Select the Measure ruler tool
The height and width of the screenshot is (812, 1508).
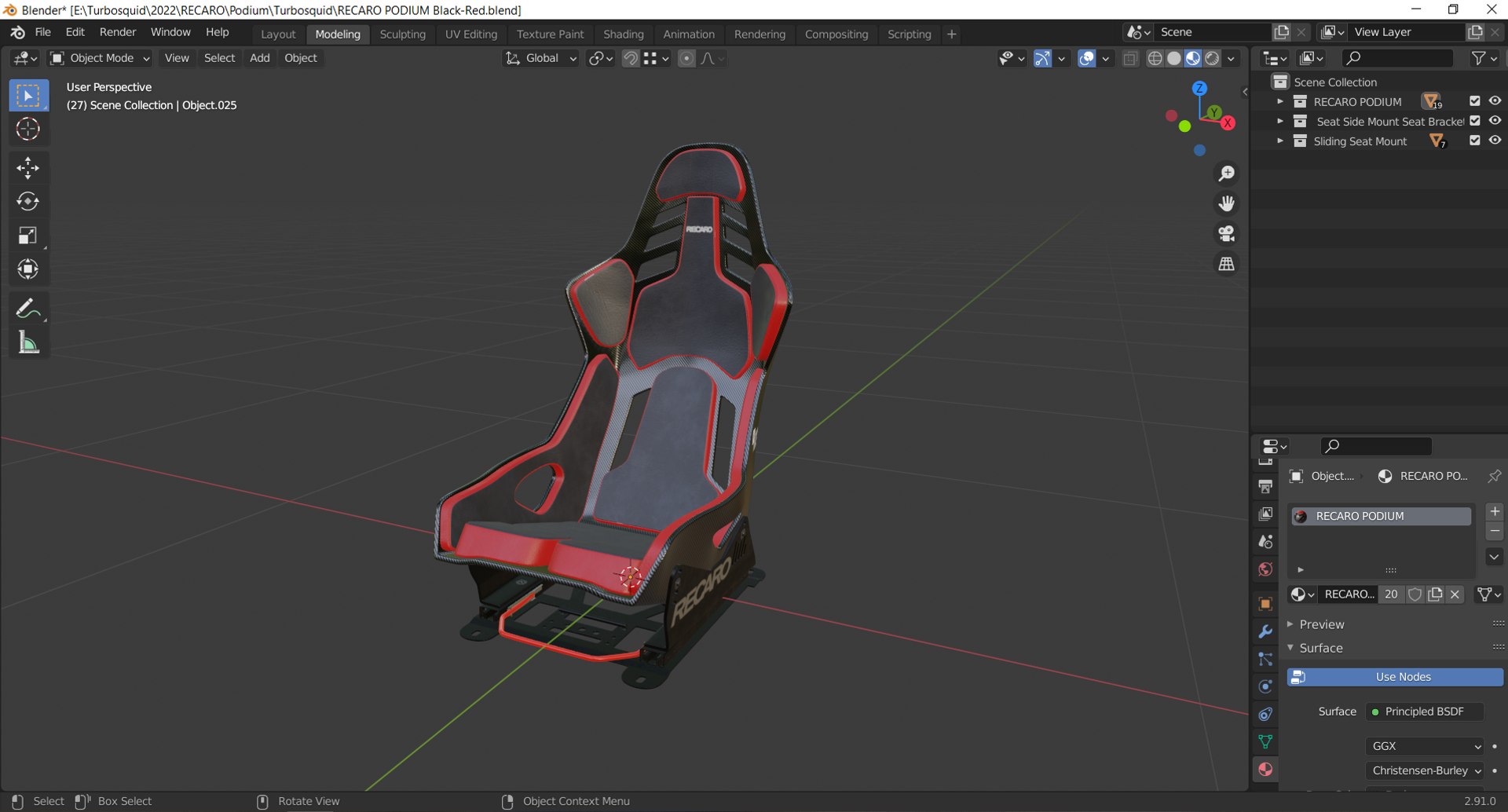coord(28,342)
